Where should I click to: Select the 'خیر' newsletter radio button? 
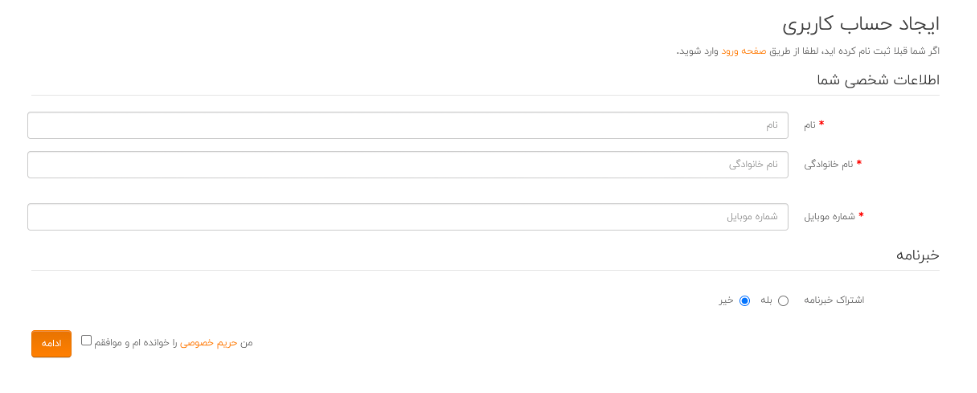744,301
